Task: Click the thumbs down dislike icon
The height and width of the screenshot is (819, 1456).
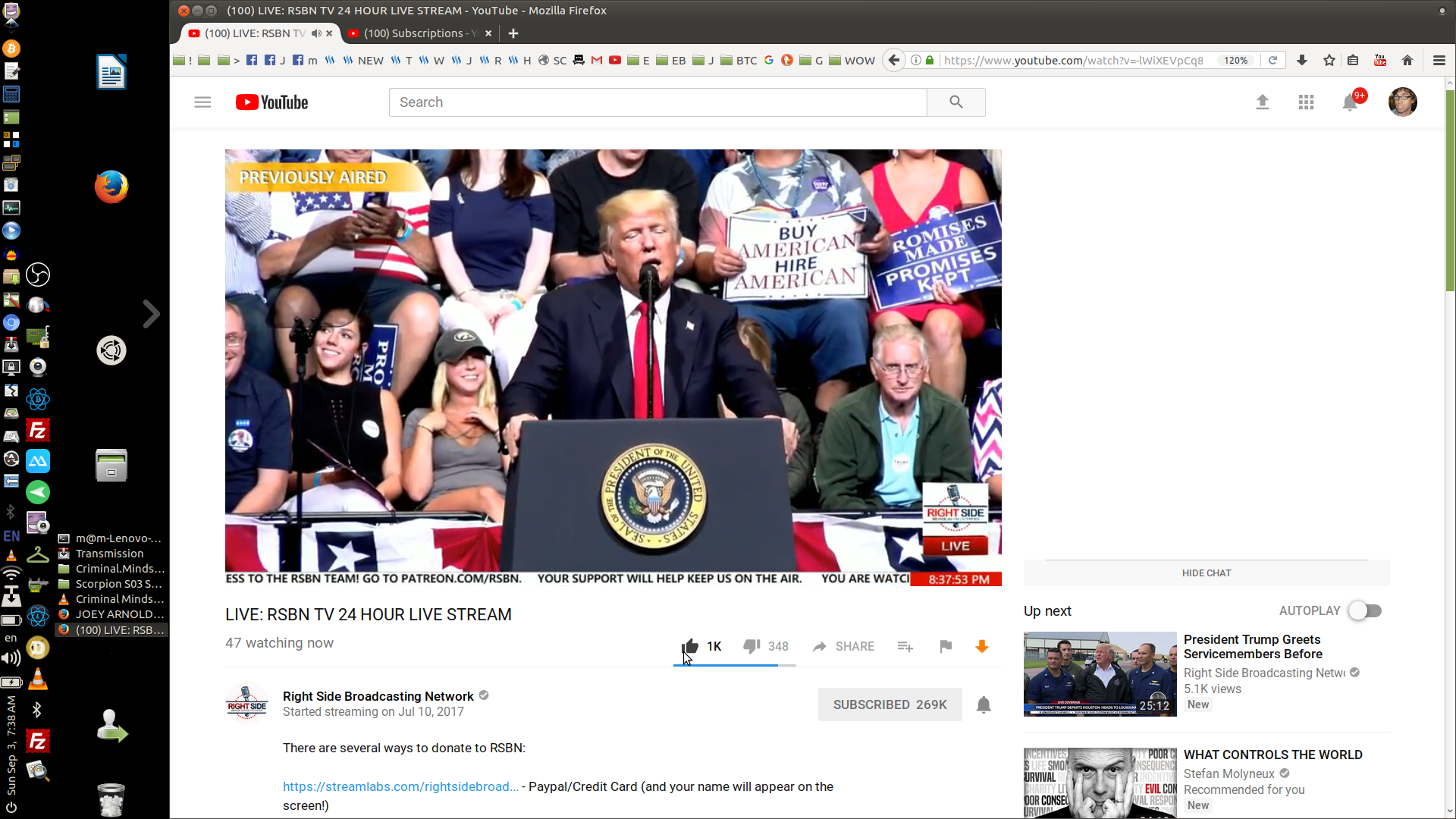Action: point(752,646)
